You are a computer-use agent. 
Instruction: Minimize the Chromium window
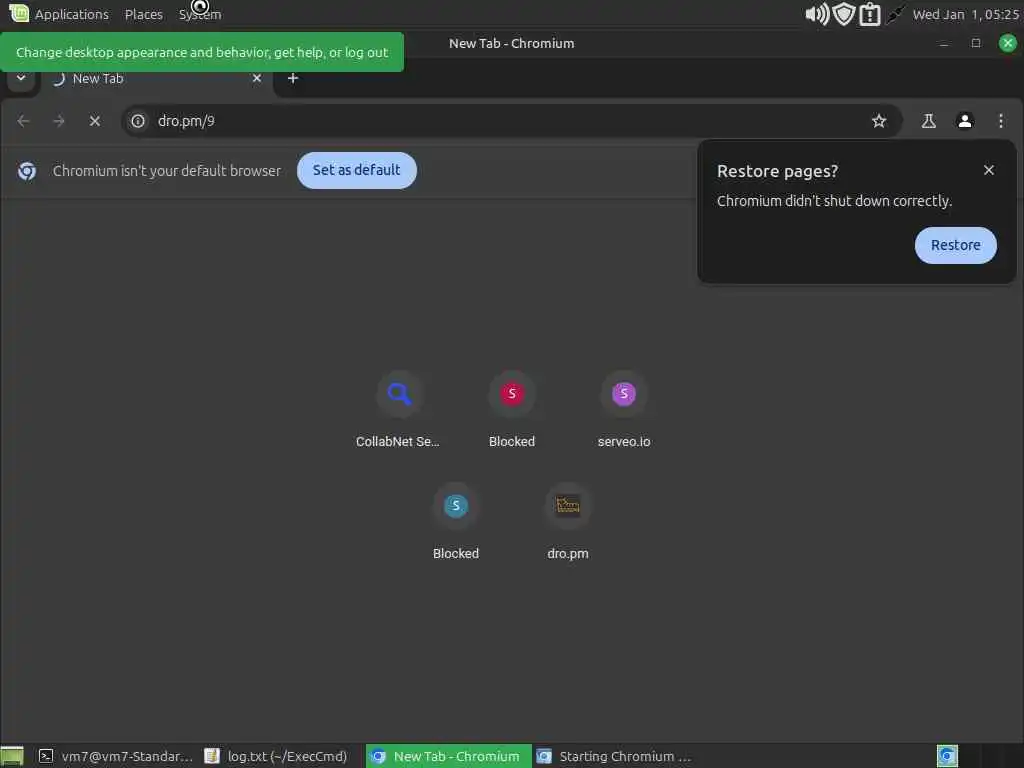point(944,44)
